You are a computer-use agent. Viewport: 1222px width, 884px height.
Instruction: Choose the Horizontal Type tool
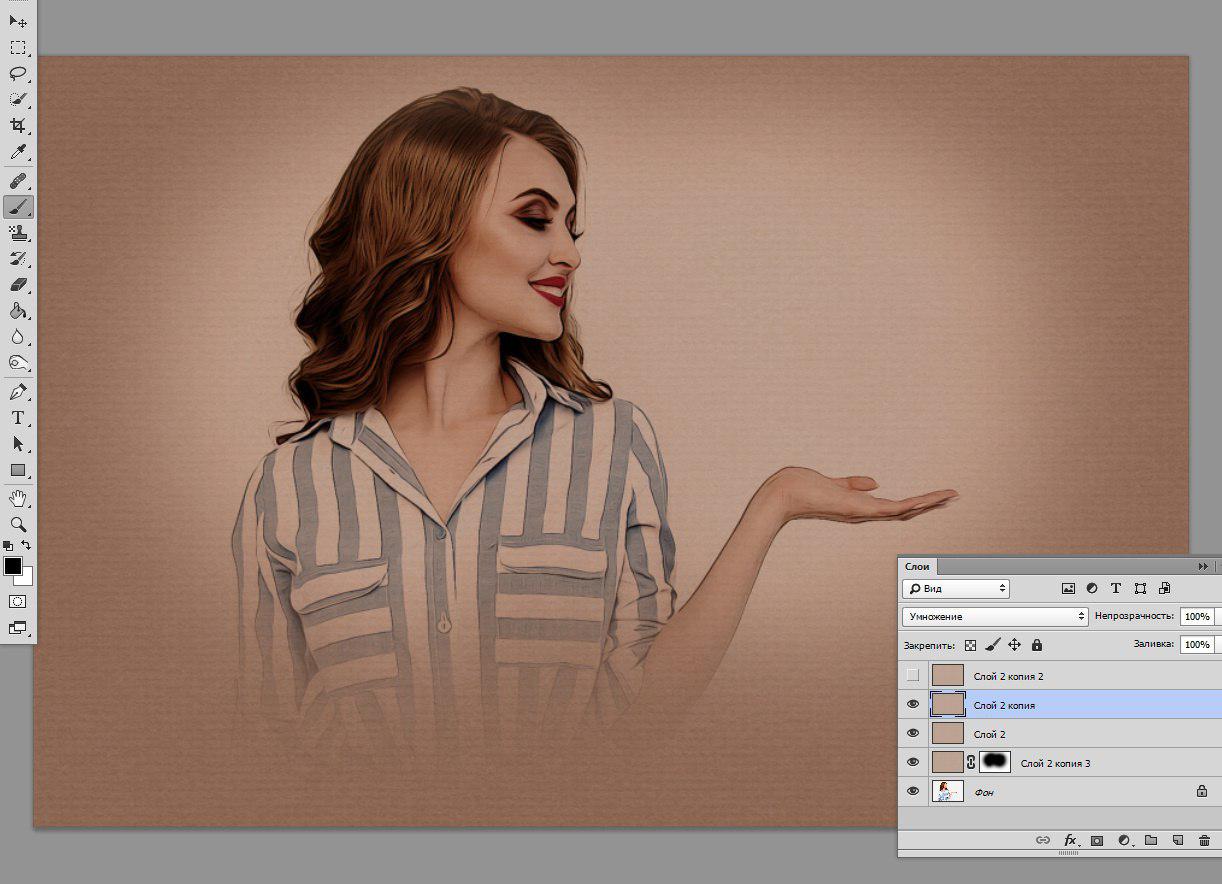coord(18,418)
